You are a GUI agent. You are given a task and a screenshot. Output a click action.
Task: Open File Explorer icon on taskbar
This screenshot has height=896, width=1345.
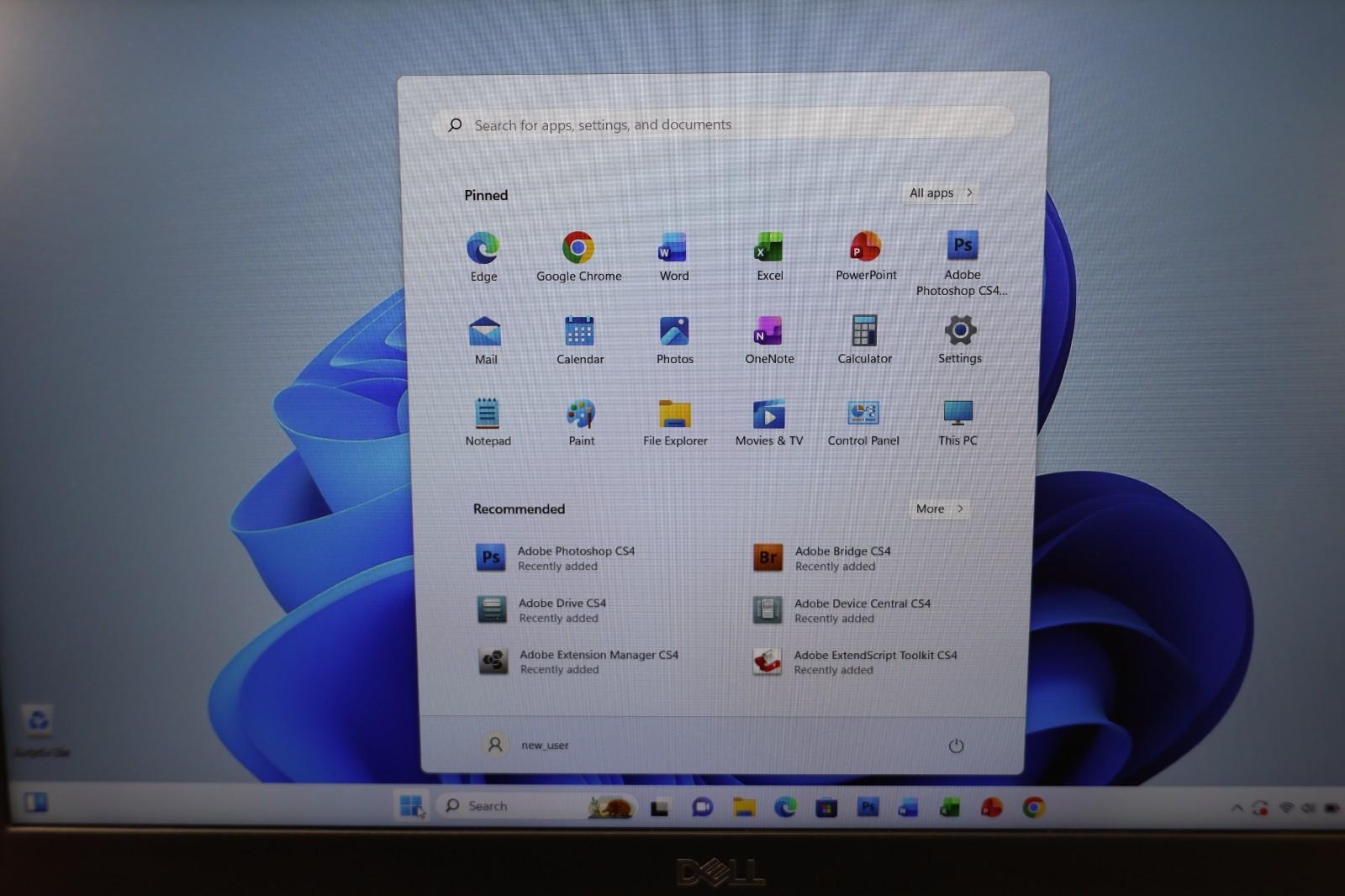(x=744, y=808)
